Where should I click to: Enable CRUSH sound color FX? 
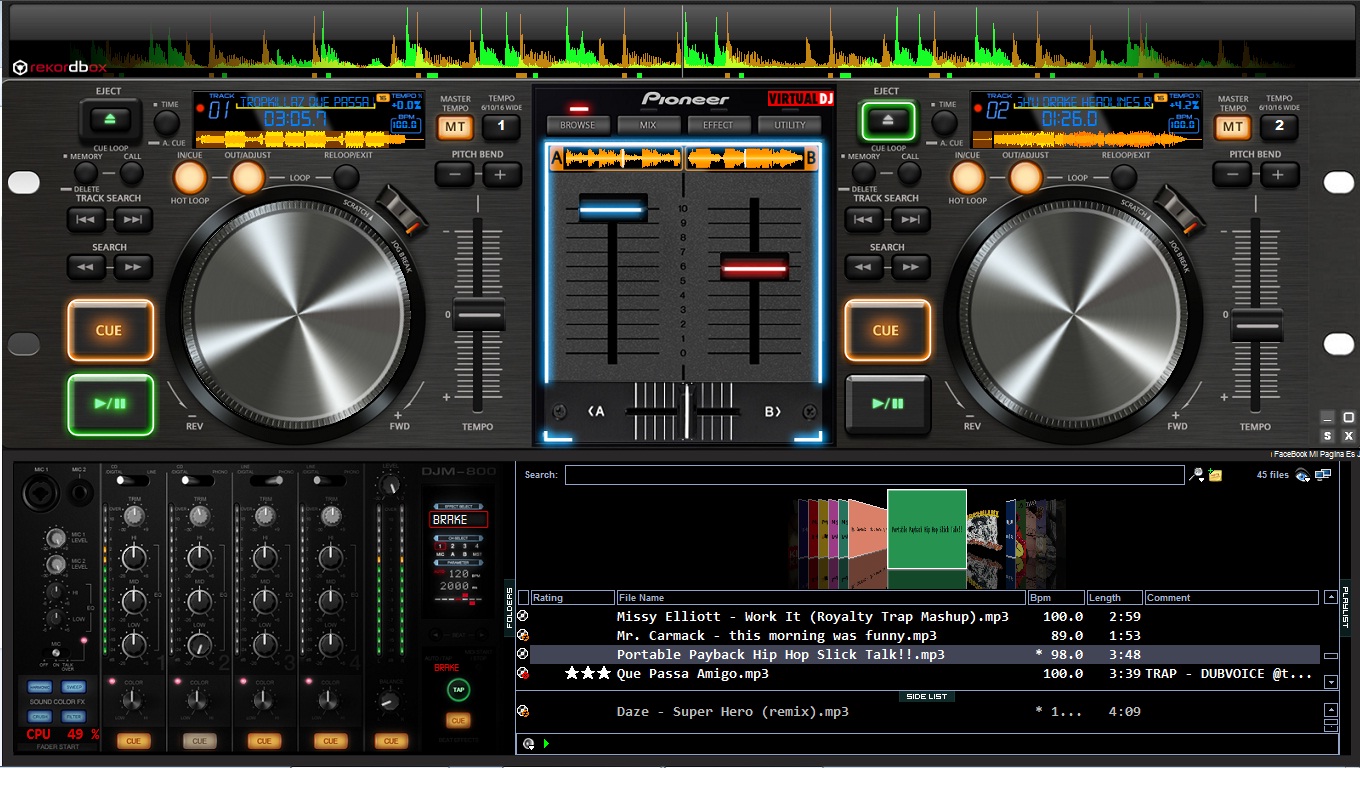tap(40, 716)
